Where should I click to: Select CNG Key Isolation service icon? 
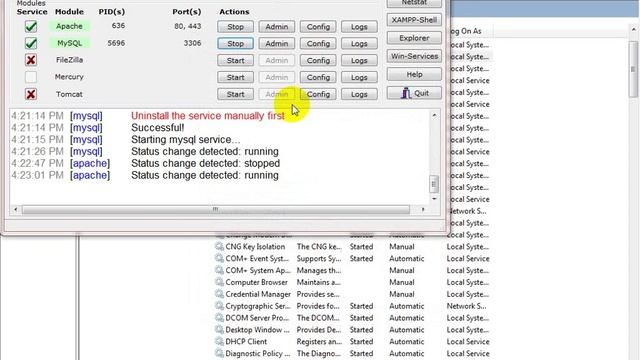pos(220,247)
